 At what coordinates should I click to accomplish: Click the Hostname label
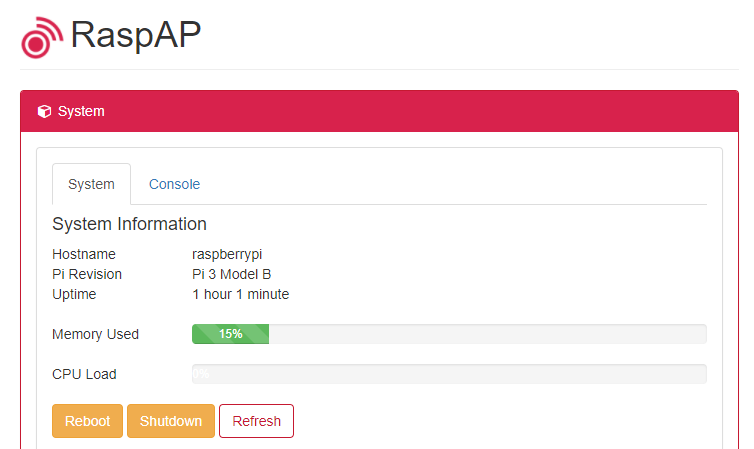click(84, 254)
